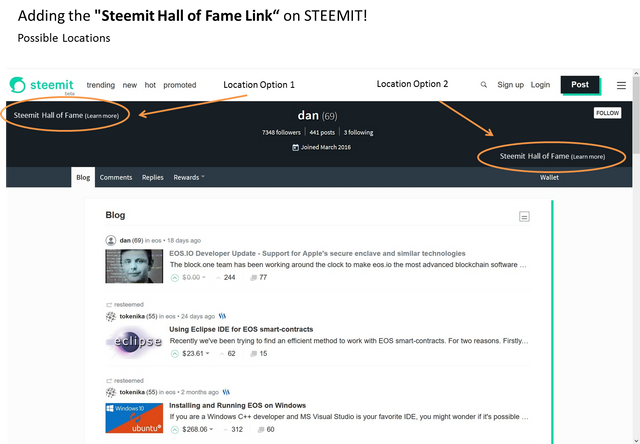The height and width of the screenshot is (444, 640).
Task: View the 3 following list
Action: (x=358, y=132)
